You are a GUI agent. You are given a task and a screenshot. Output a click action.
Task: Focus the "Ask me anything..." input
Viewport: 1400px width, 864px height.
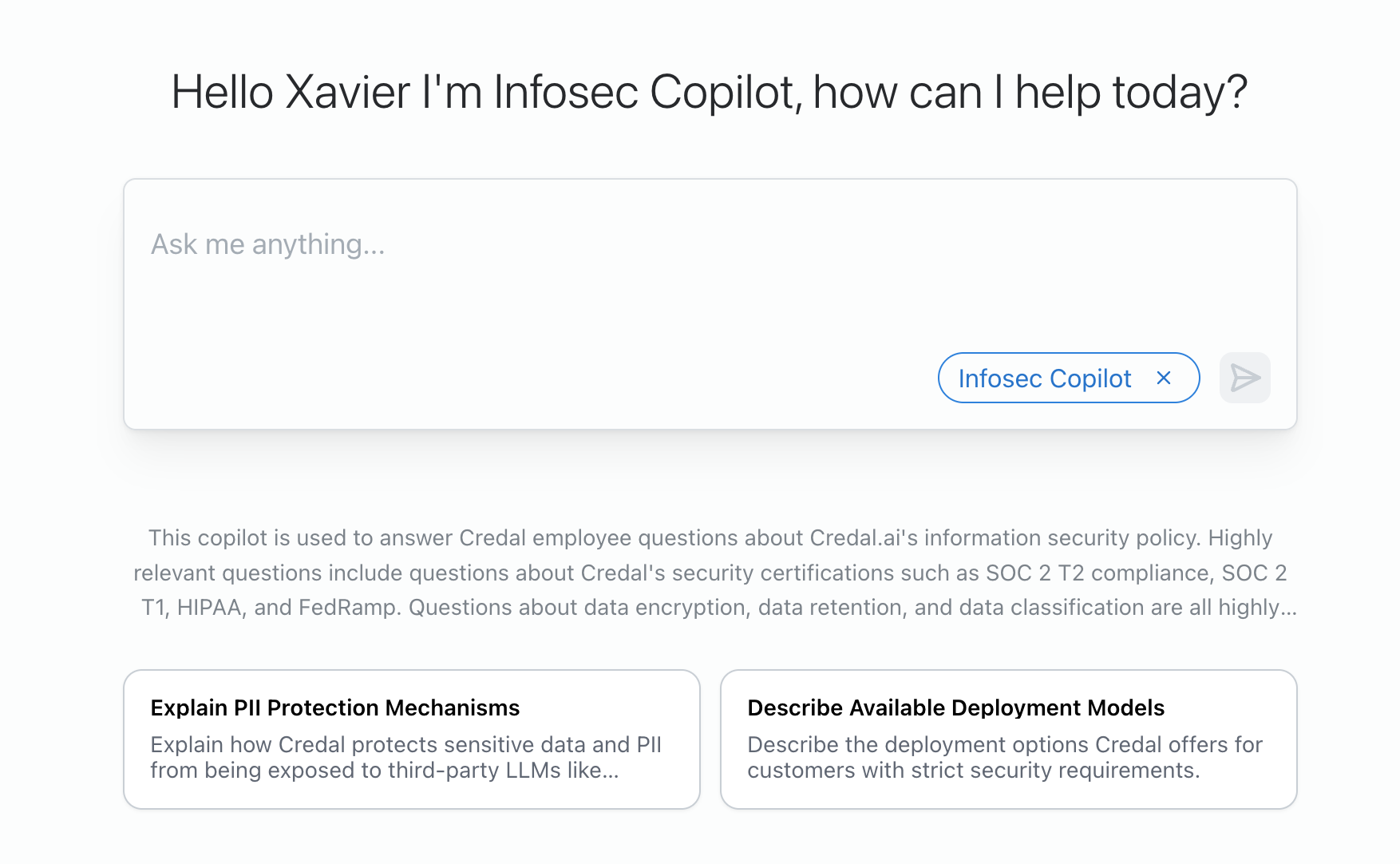268,244
